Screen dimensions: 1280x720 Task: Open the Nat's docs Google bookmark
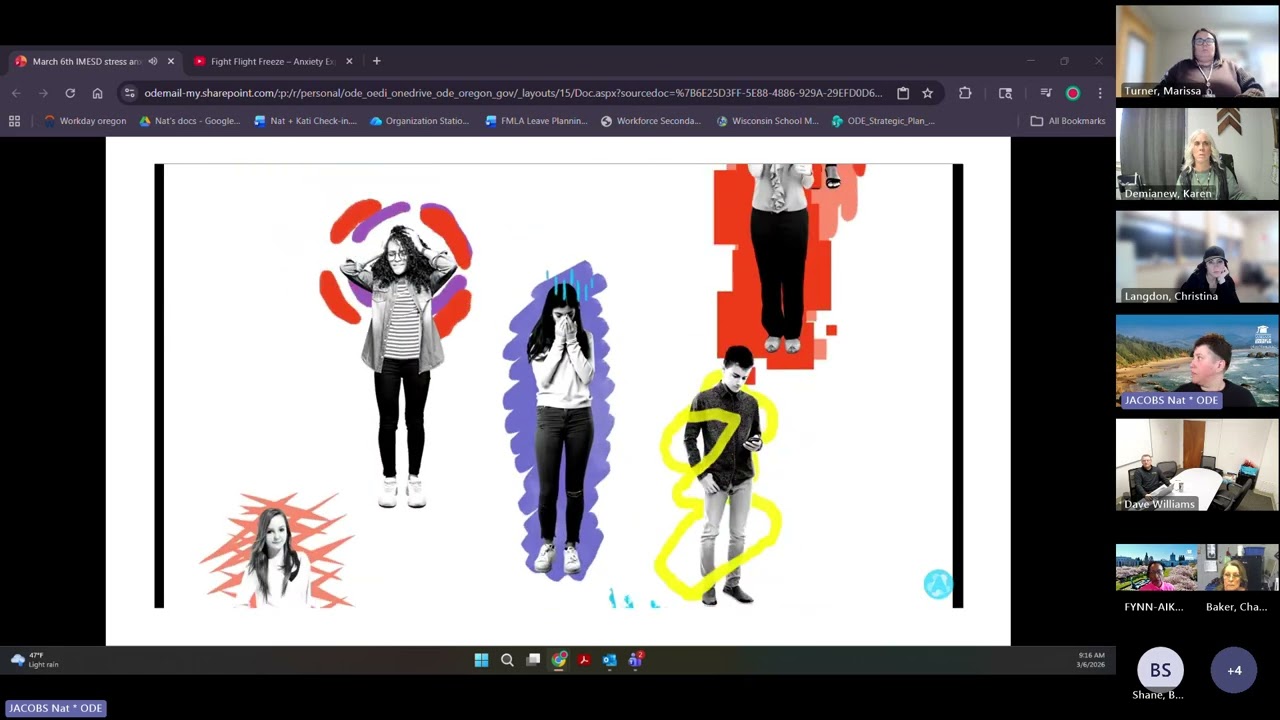tap(190, 121)
